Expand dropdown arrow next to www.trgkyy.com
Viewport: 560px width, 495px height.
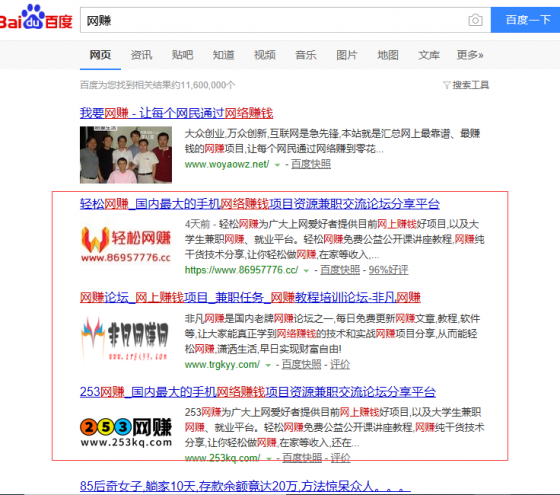click(268, 365)
